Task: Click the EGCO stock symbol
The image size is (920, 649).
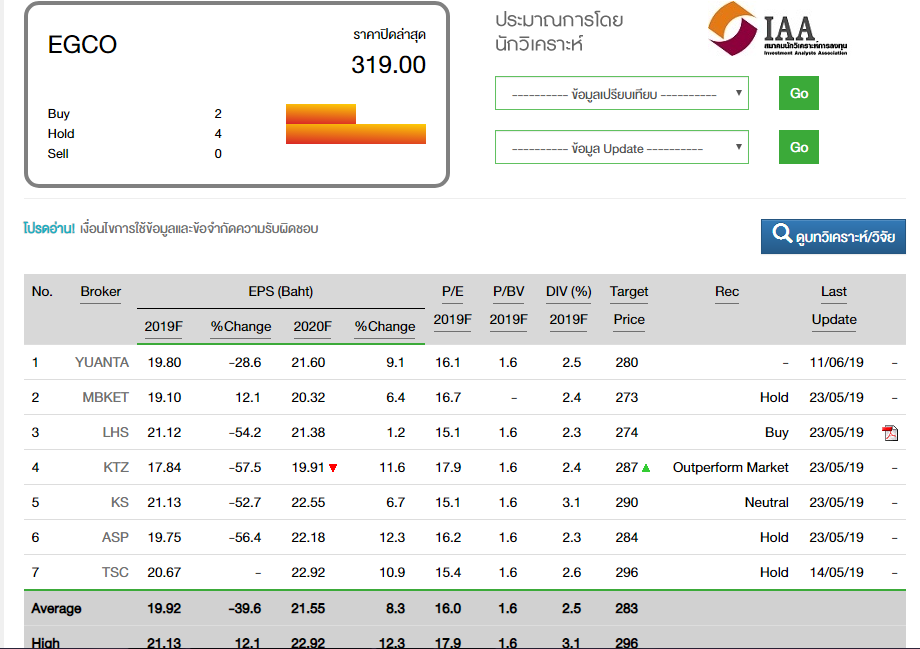Action: [x=82, y=45]
